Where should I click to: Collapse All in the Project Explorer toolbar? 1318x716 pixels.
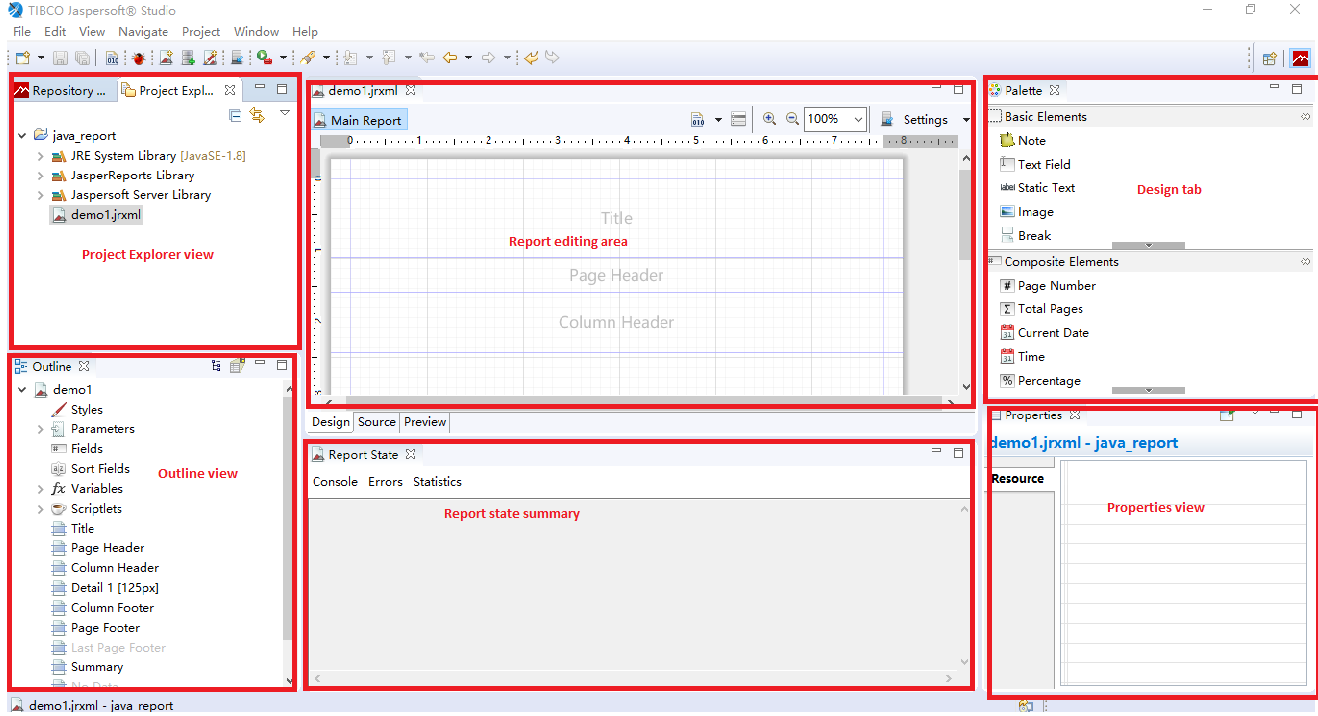pos(235,114)
